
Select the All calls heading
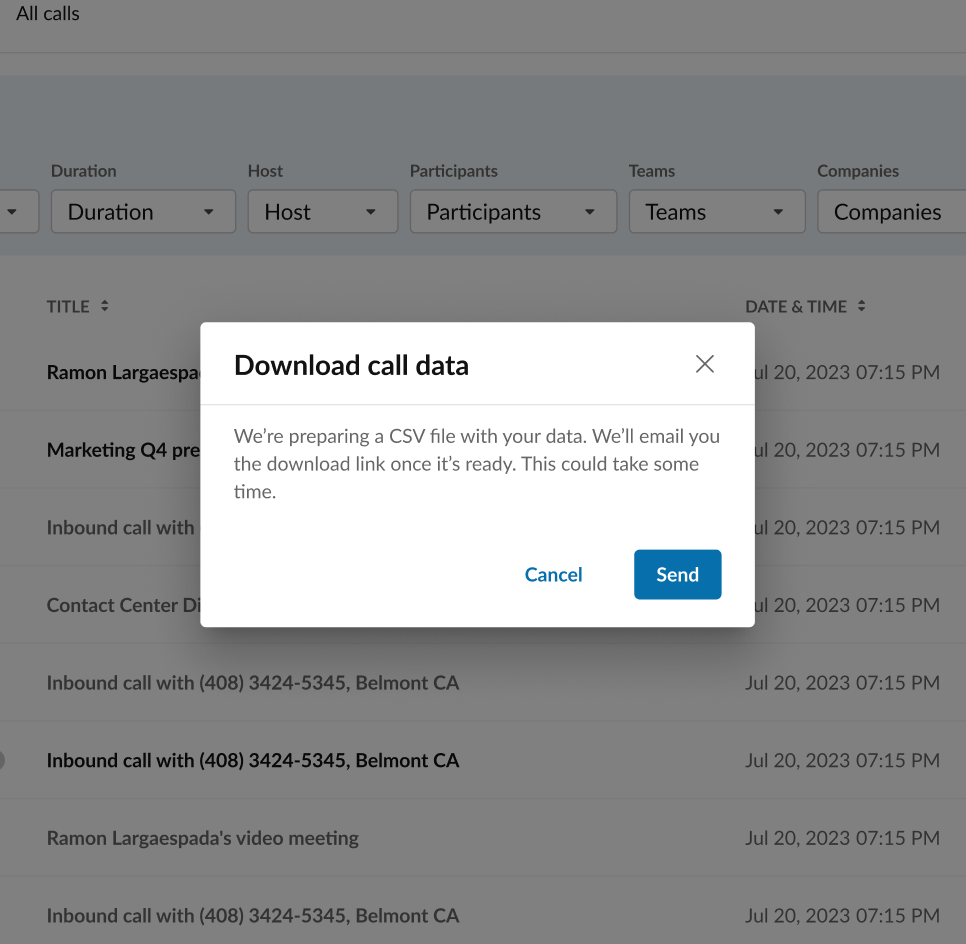[x=47, y=14]
